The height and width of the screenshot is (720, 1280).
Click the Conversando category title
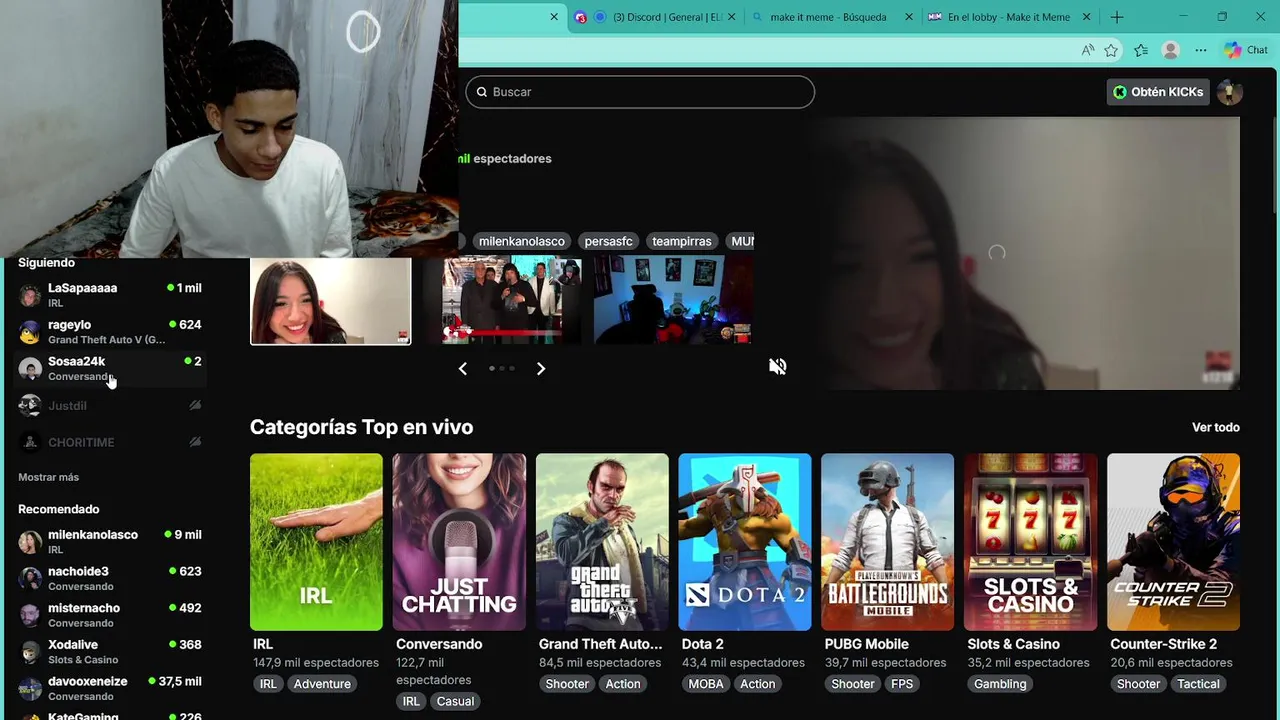439,644
